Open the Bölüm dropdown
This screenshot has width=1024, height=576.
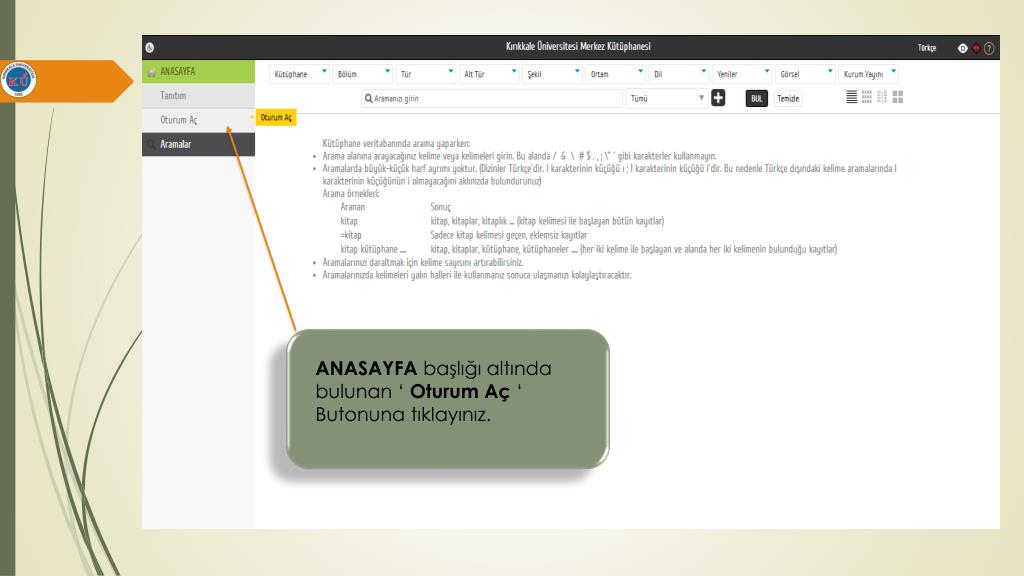click(x=362, y=74)
